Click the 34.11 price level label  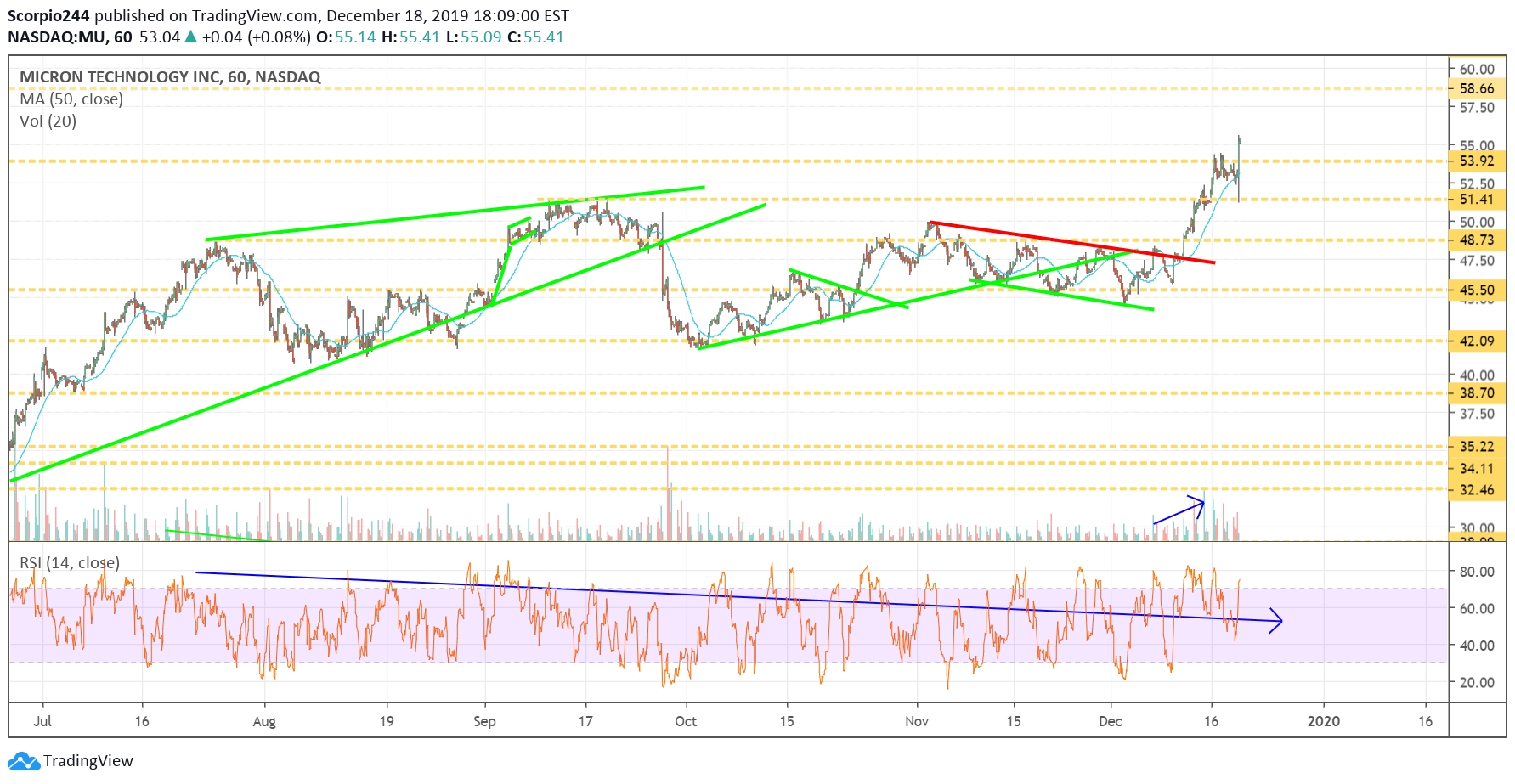coord(1477,468)
